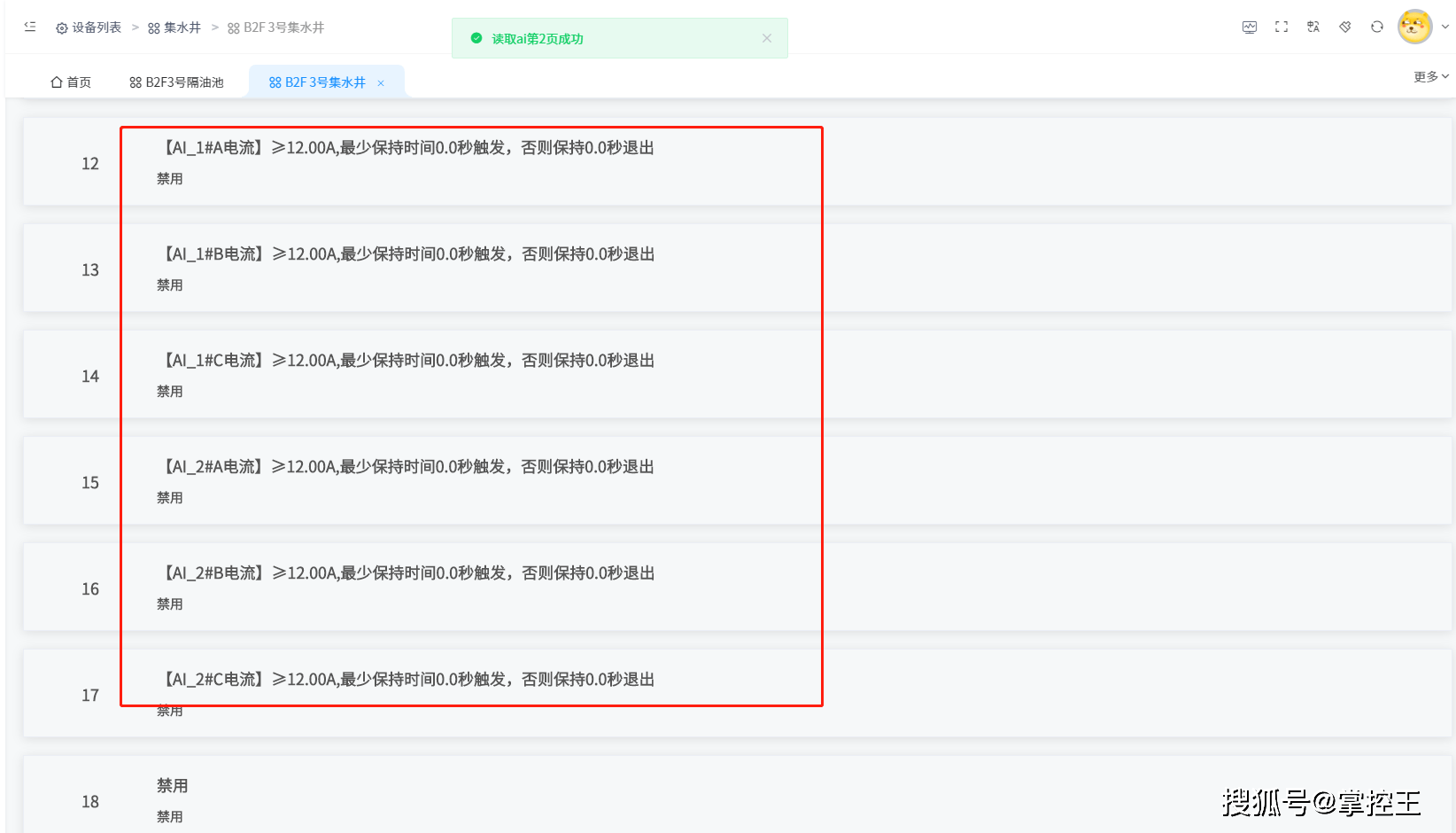Click the theme settings icon
The image size is (1456, 833).
1344,27
